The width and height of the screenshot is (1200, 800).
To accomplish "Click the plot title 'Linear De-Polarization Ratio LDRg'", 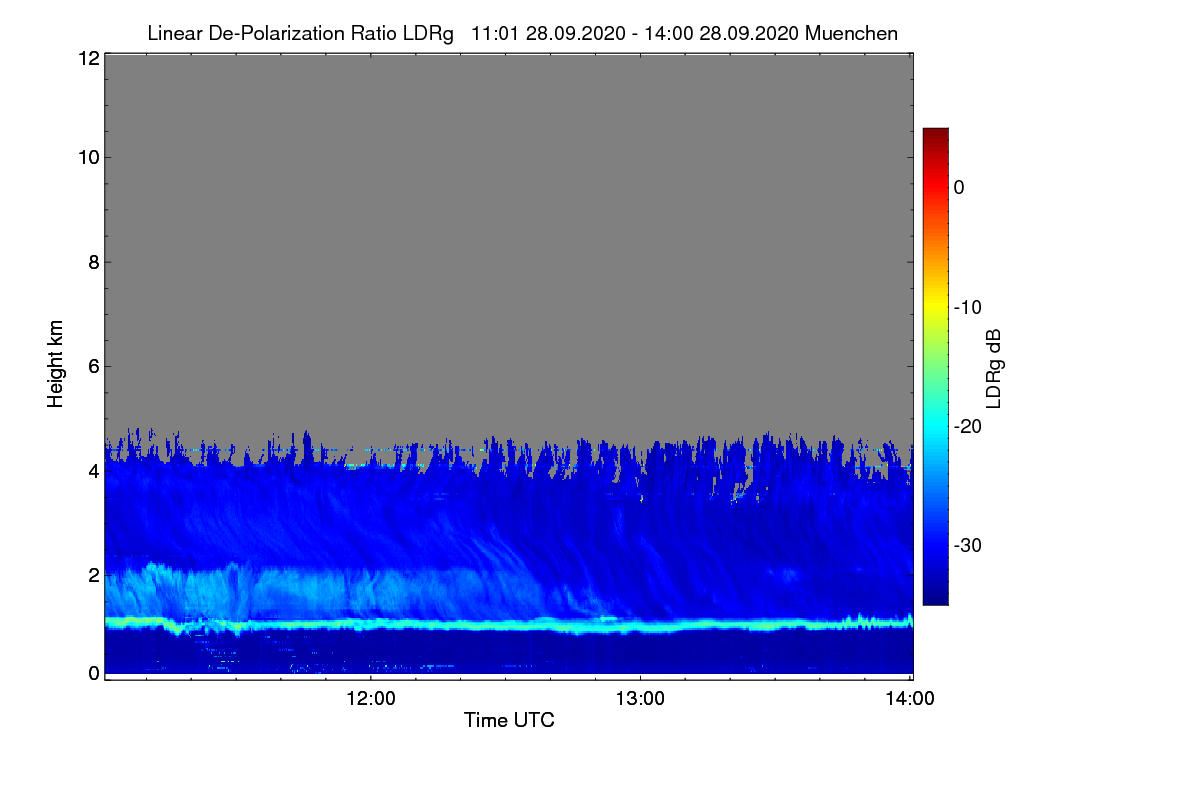I will click(300, 33).
